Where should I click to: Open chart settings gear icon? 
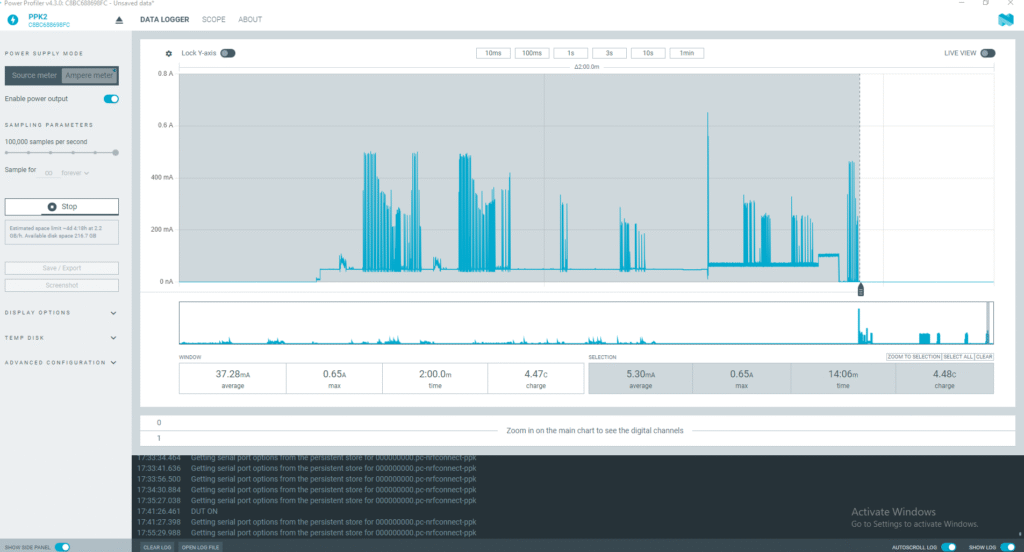click(x=168, y=54)
